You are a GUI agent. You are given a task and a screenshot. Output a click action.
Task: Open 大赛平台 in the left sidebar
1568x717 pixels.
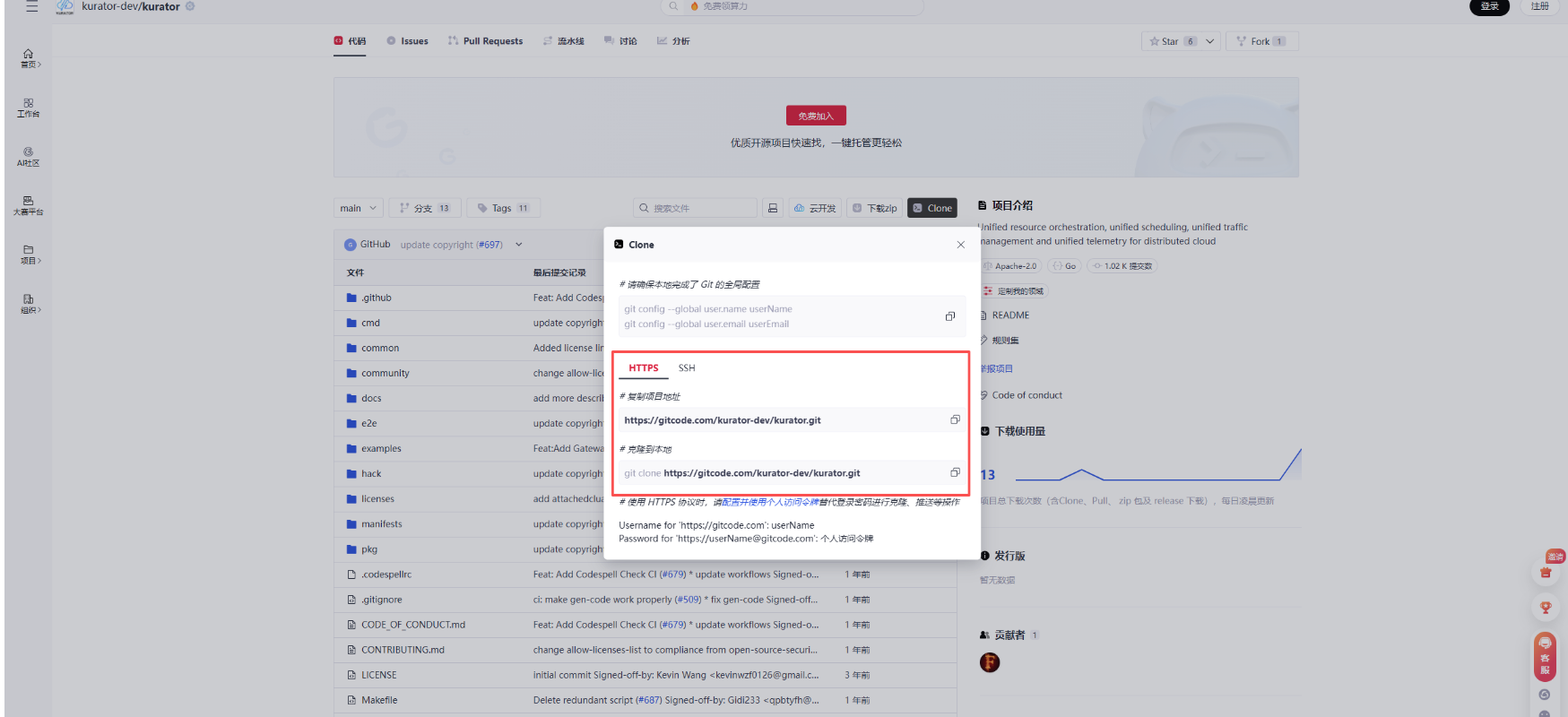tap(29, 206)
